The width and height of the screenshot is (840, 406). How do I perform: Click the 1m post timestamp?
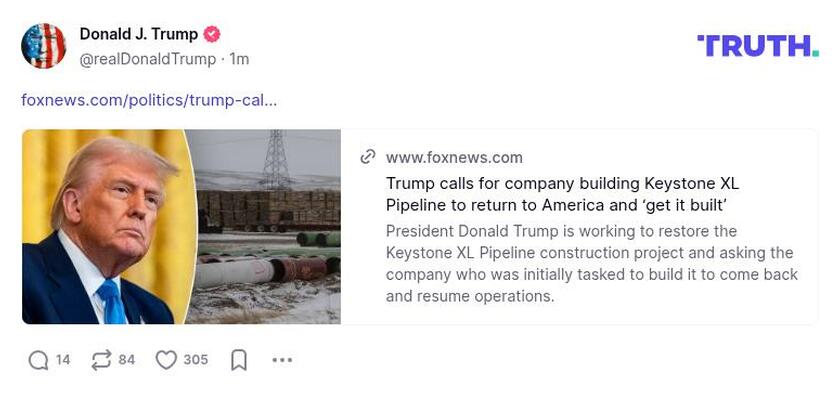[239, 59]
